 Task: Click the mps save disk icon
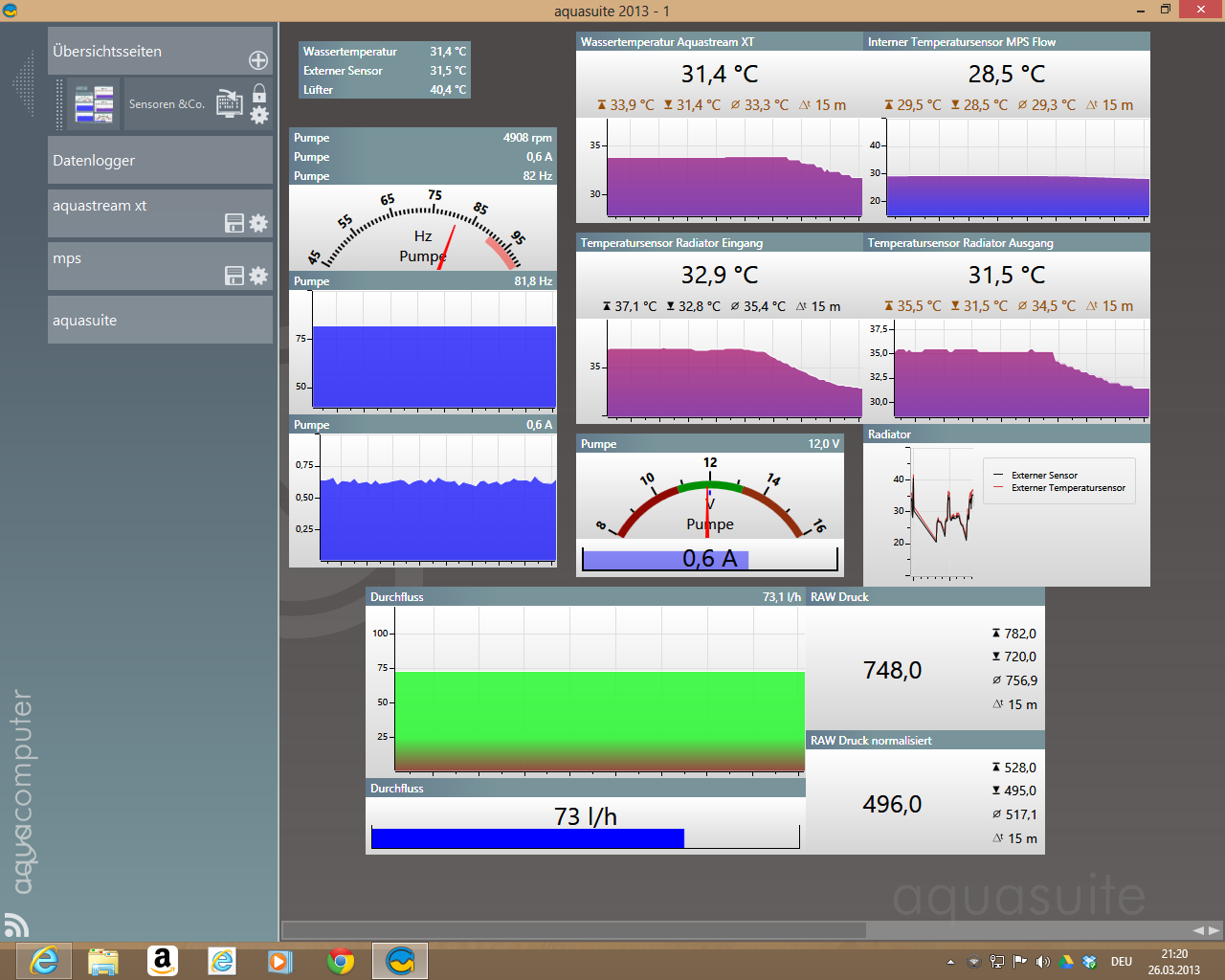(234, 276)
